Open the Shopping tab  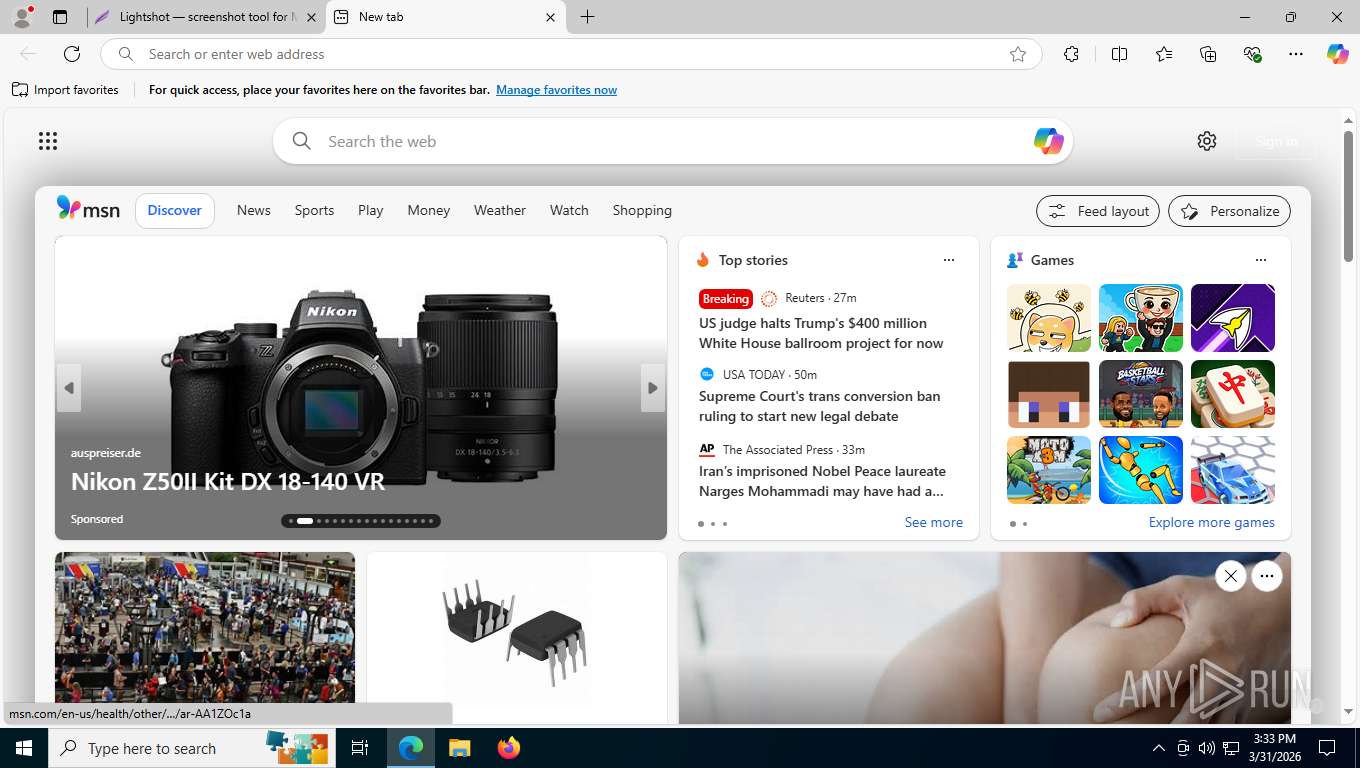[642, 210]
